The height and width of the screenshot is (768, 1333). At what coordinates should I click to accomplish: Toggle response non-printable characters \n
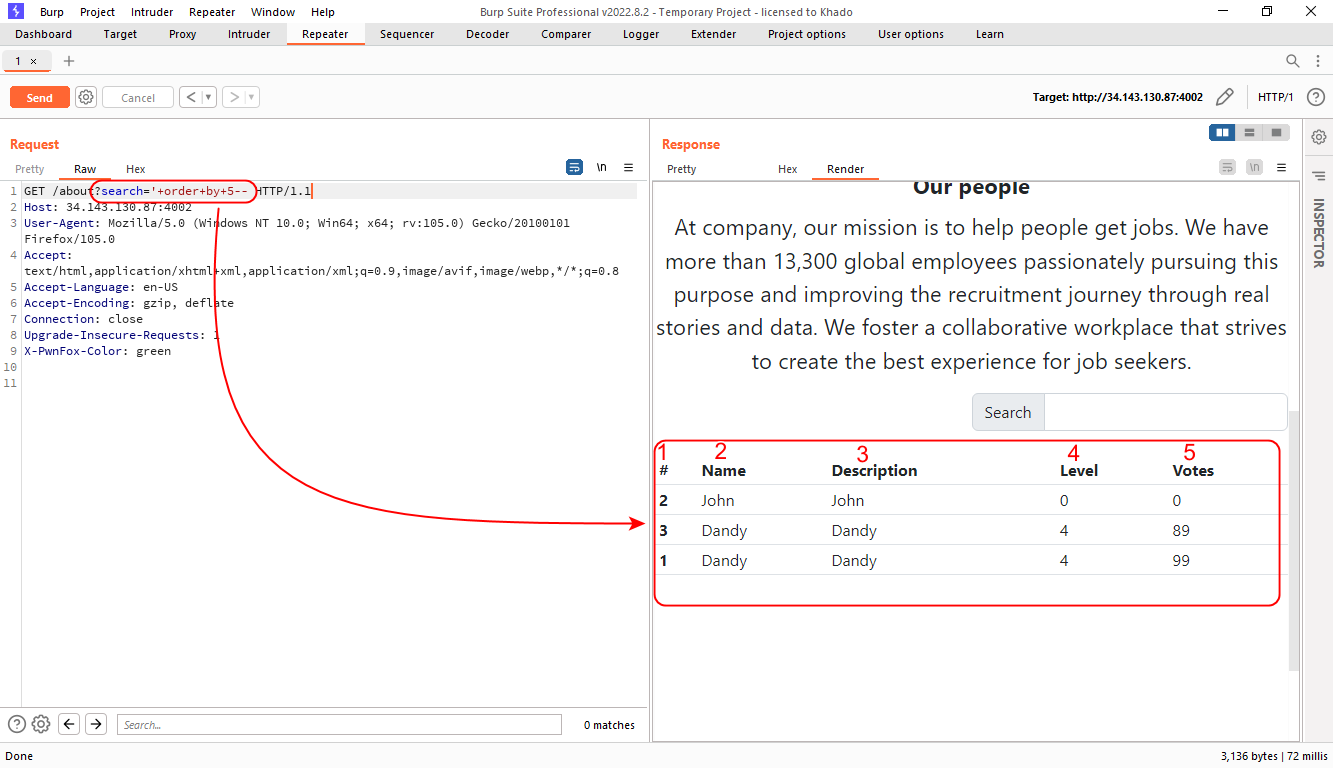pyautogui.click(x=1254, y=167)
